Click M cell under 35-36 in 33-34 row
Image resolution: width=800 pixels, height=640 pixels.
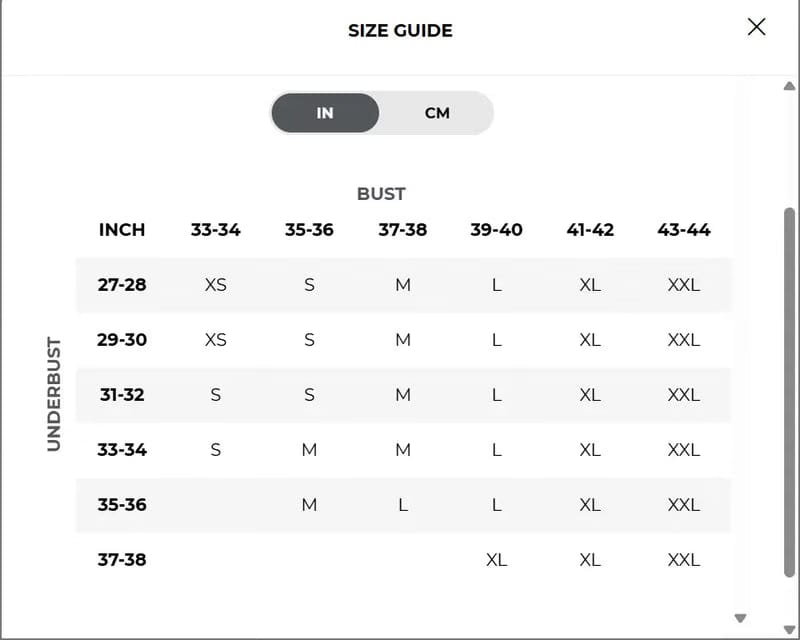click(x=309, y=450)
